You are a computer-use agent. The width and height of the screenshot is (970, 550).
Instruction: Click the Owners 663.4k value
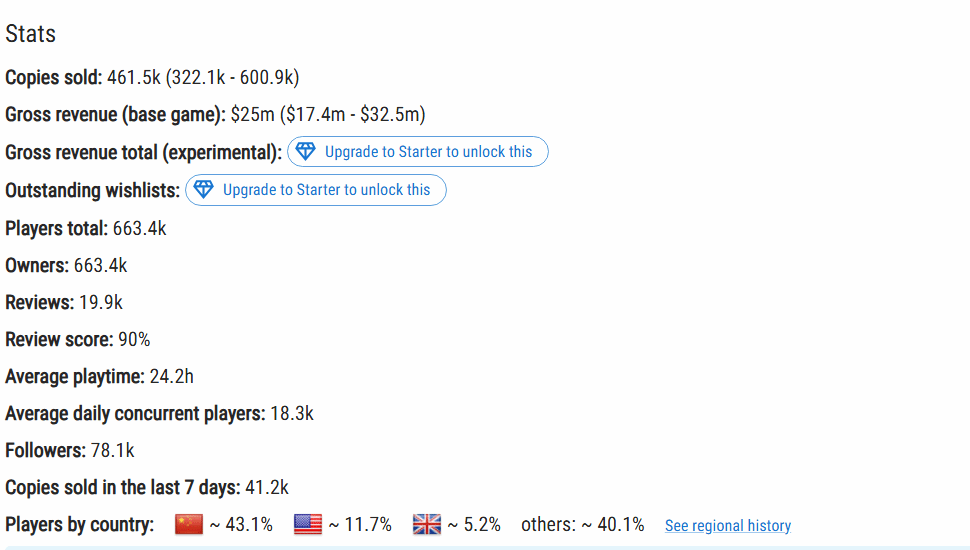tap(100, 265)
